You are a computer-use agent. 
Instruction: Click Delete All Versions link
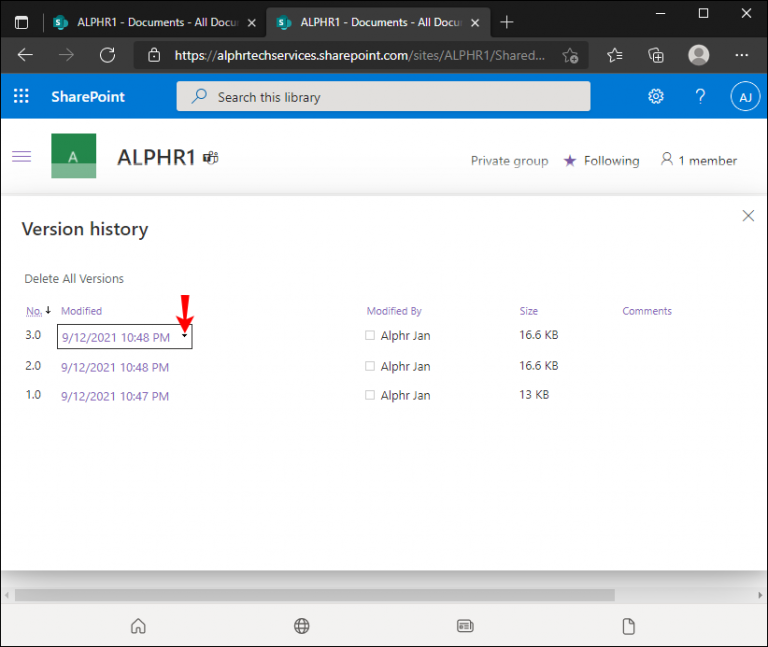74,279
